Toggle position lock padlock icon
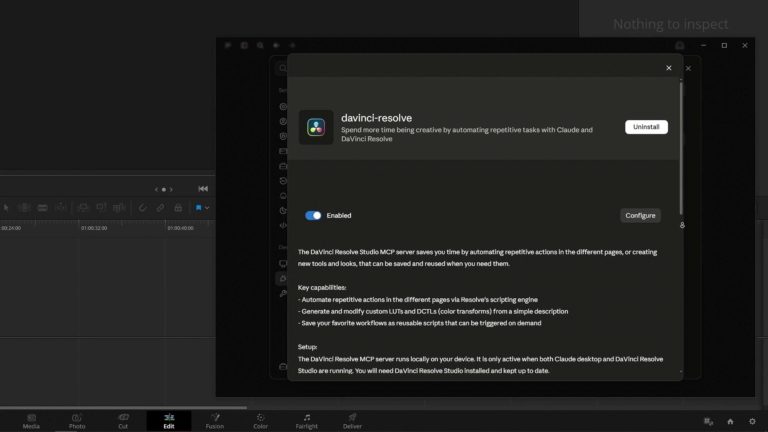 pyautogui.click(x=178, y=208)
